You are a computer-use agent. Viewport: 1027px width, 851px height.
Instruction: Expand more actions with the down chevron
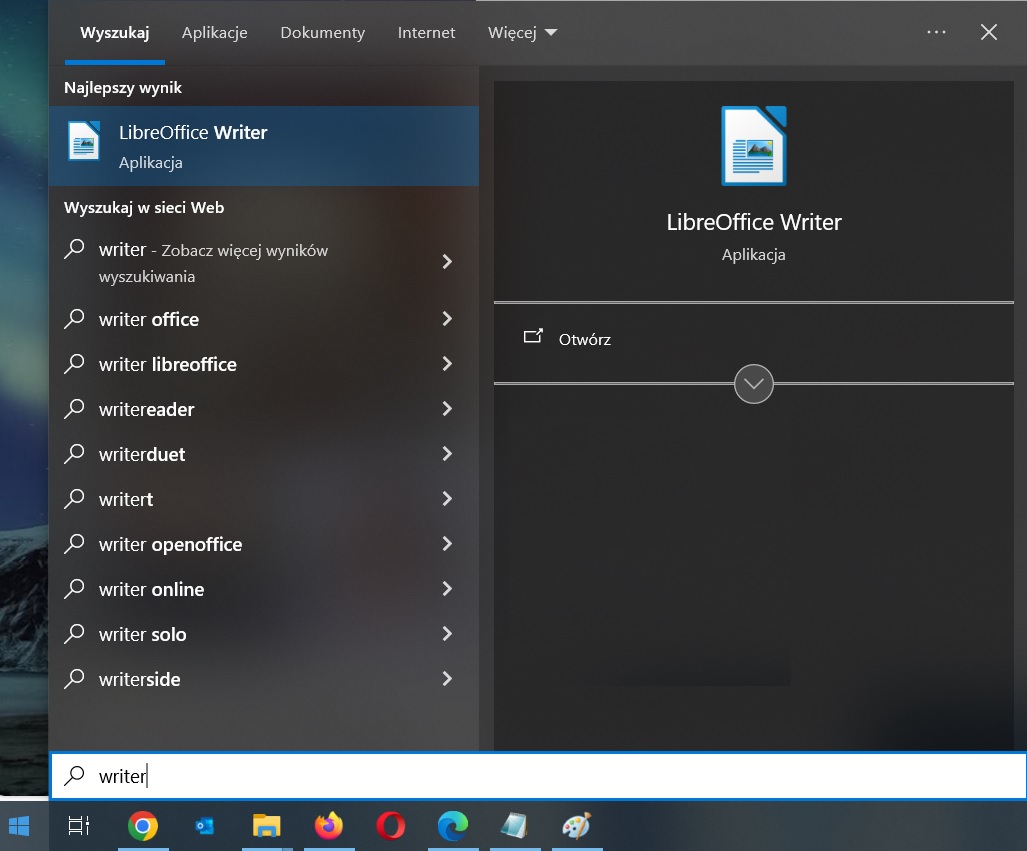pyautogui.click(x=753, y=383)
